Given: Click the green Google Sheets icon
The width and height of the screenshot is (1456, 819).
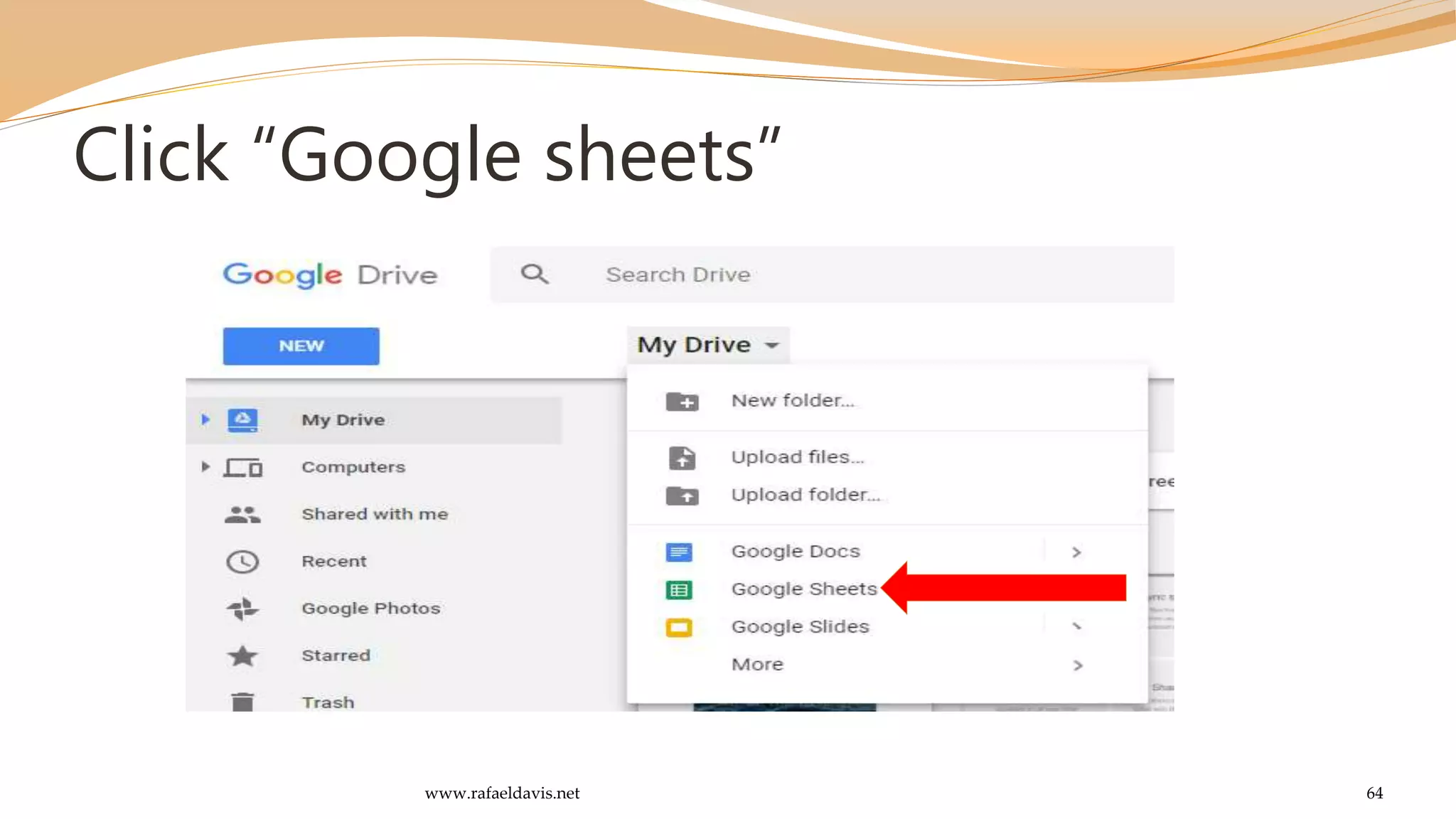Looking at the screenshot, I should (679, 589).
